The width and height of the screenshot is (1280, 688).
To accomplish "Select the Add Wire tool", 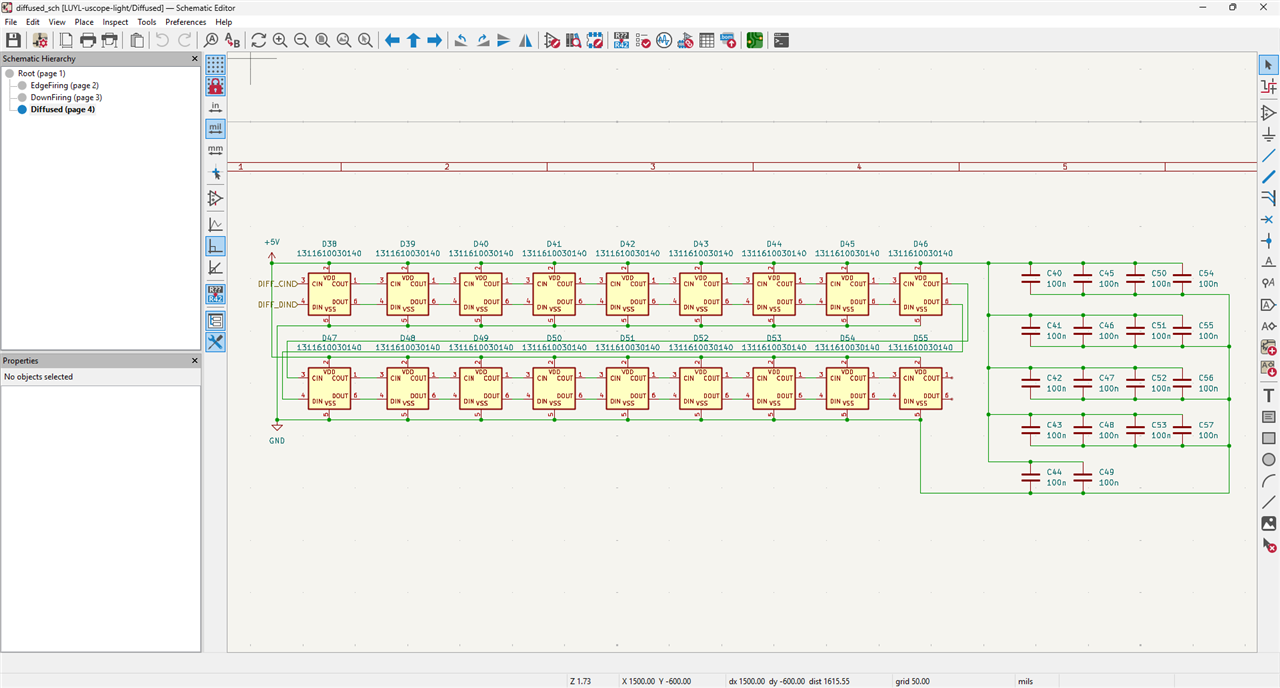I will (x=1268, y=156).
